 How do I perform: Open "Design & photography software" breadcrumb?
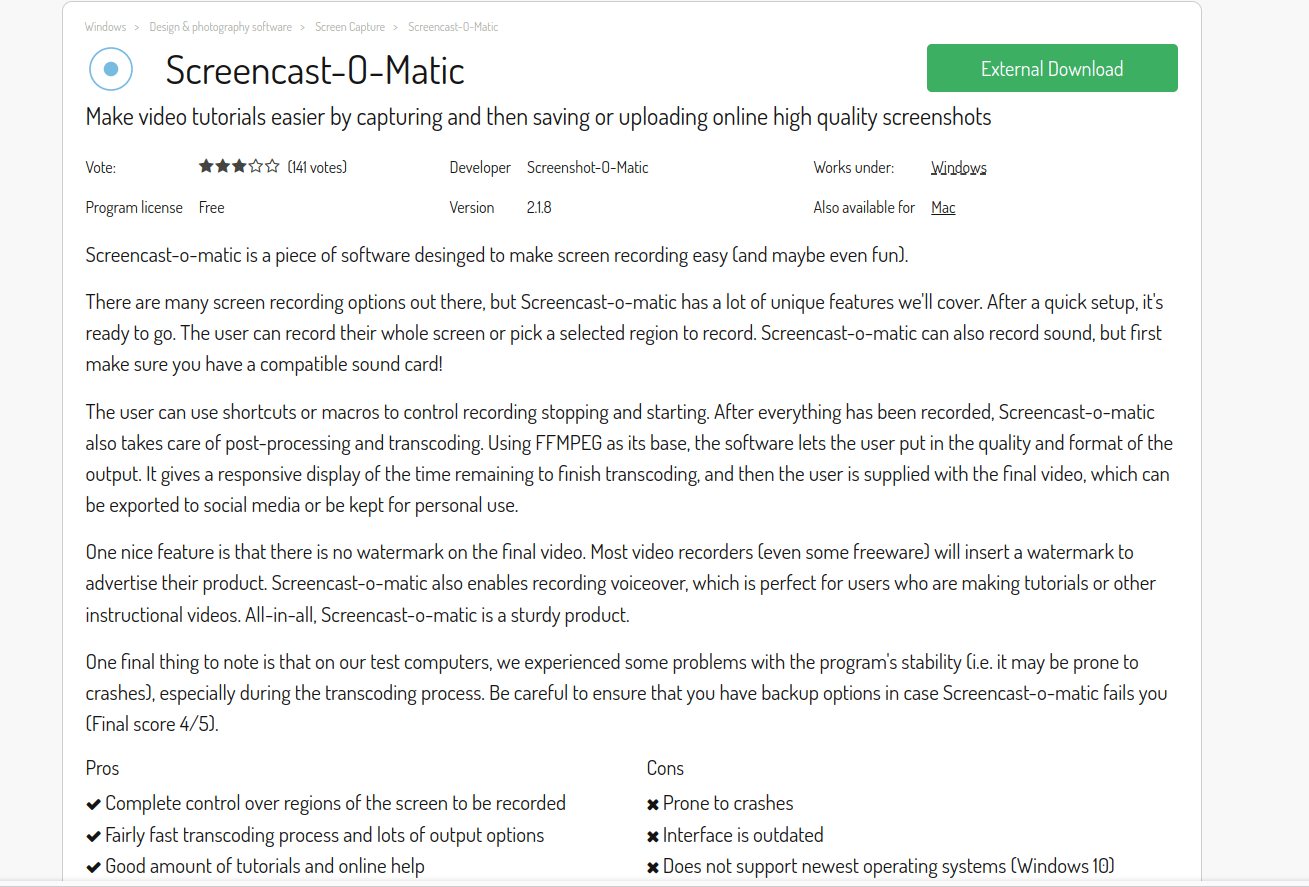[221, 27]
